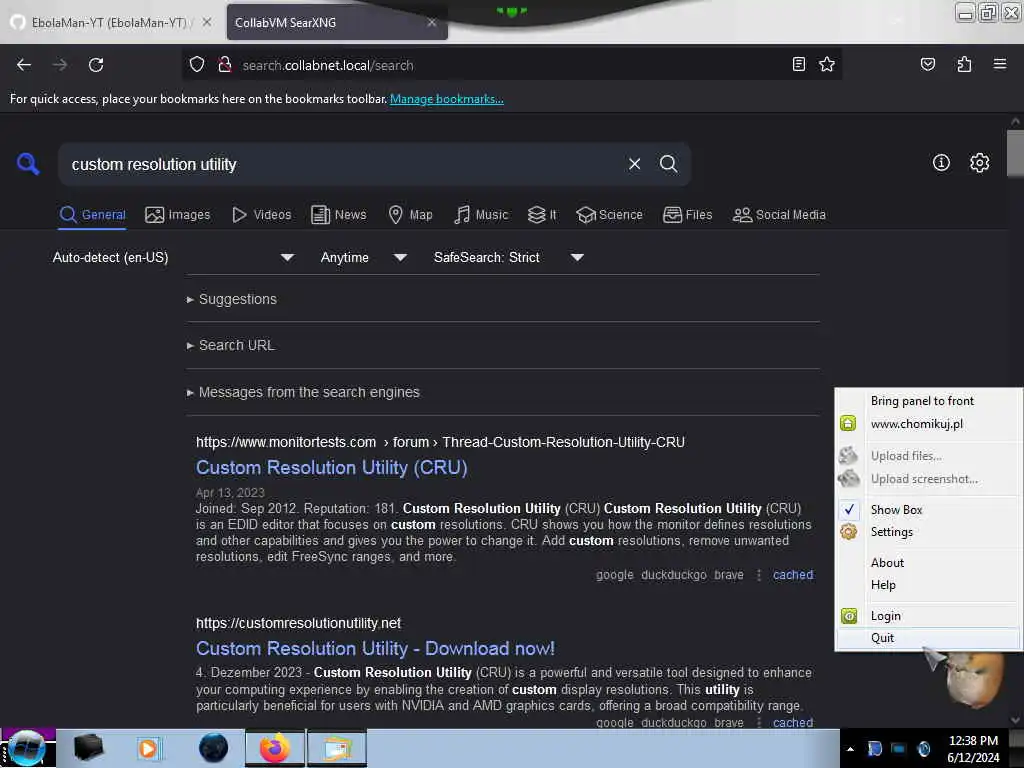Open Custom Resolution Utility (CRU) result
Viewport: 1024px width, 768px height.
332,468
